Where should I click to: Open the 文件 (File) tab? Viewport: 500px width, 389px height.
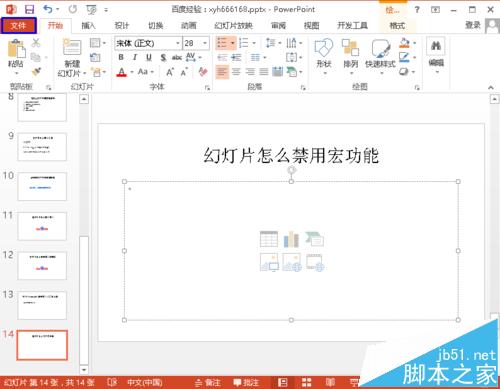pyautogui.click(x=19, y=26)
